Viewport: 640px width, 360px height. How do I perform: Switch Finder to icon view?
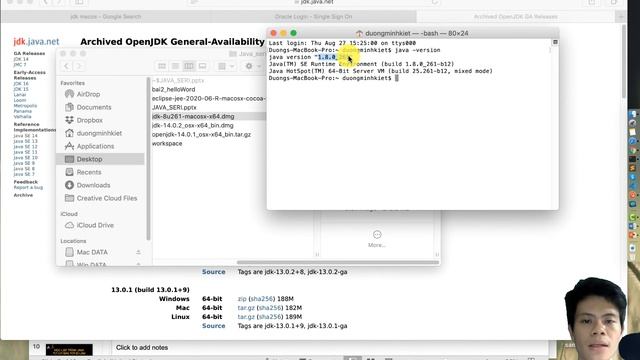(x=162, y=66)
